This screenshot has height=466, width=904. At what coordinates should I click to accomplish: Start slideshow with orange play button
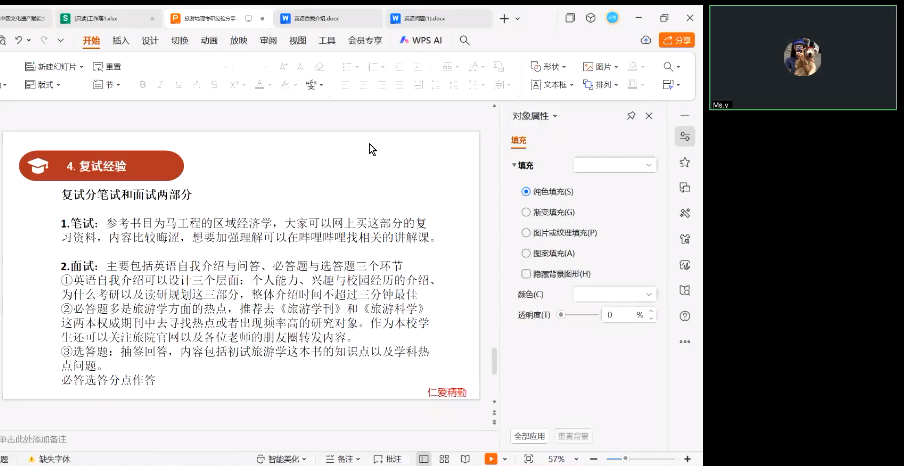(490, 458)
